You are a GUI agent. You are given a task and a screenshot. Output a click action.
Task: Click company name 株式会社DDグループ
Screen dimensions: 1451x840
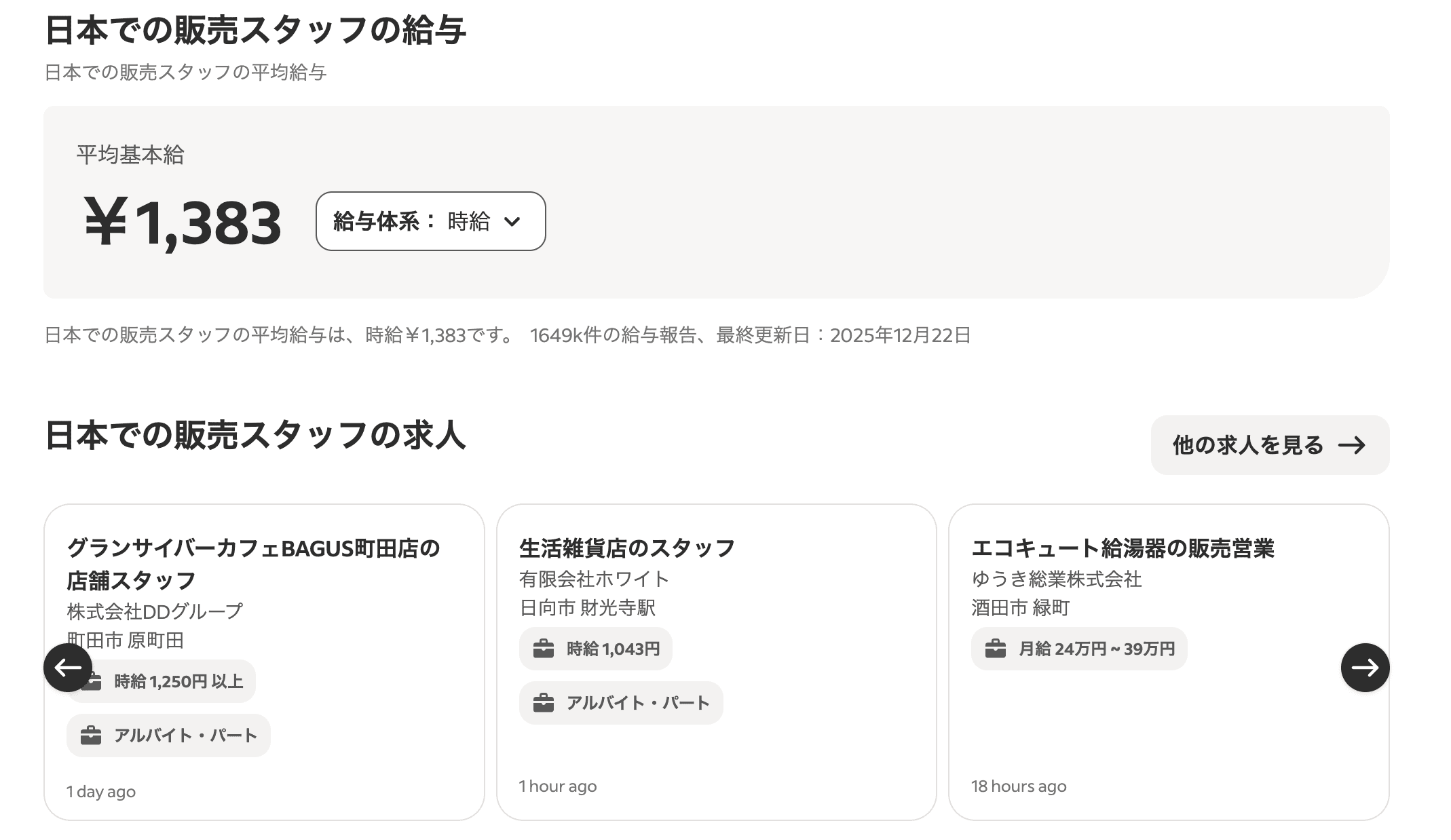(x=155, y=611)
